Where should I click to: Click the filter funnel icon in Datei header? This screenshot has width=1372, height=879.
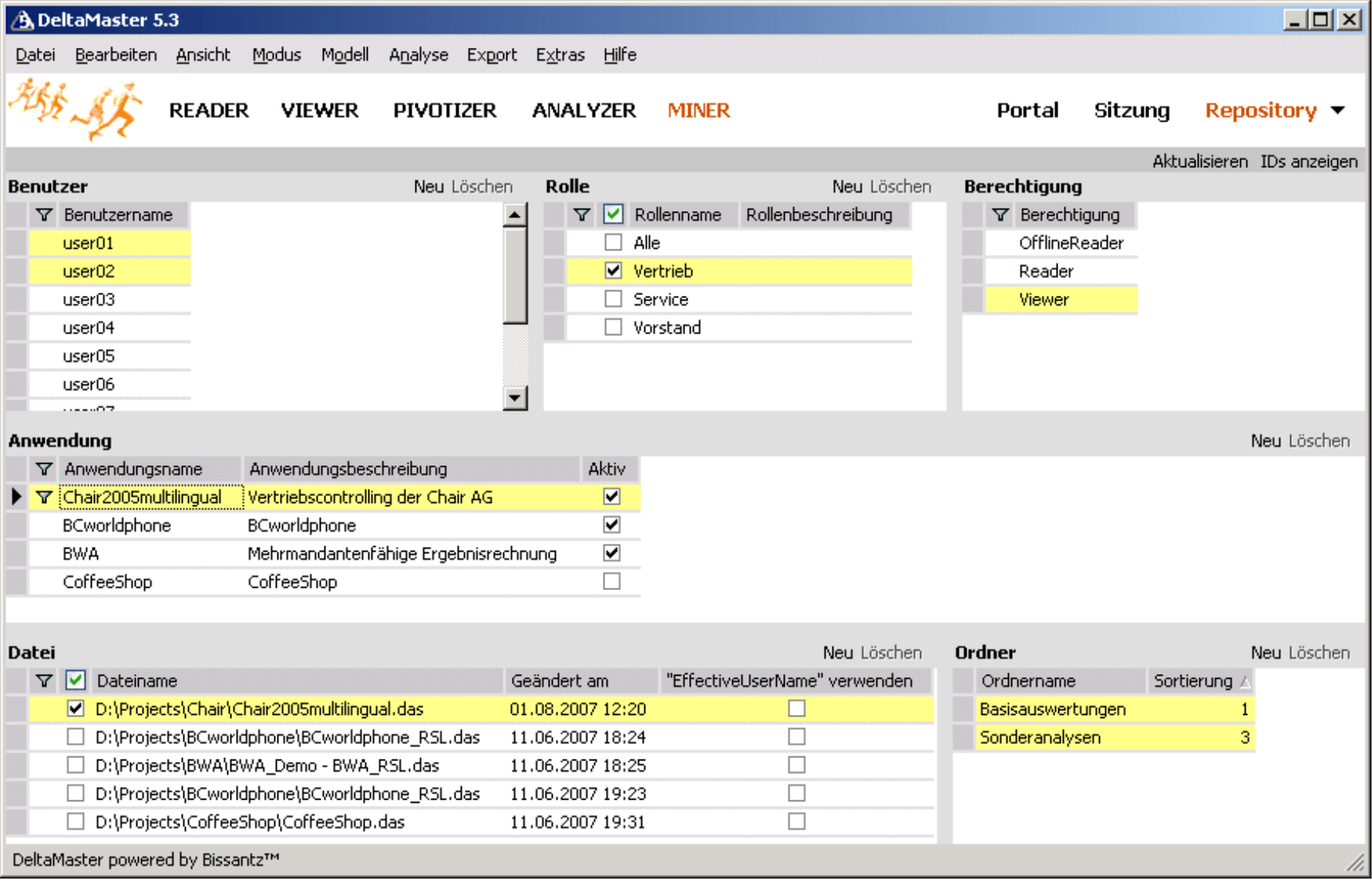(44, 681)
